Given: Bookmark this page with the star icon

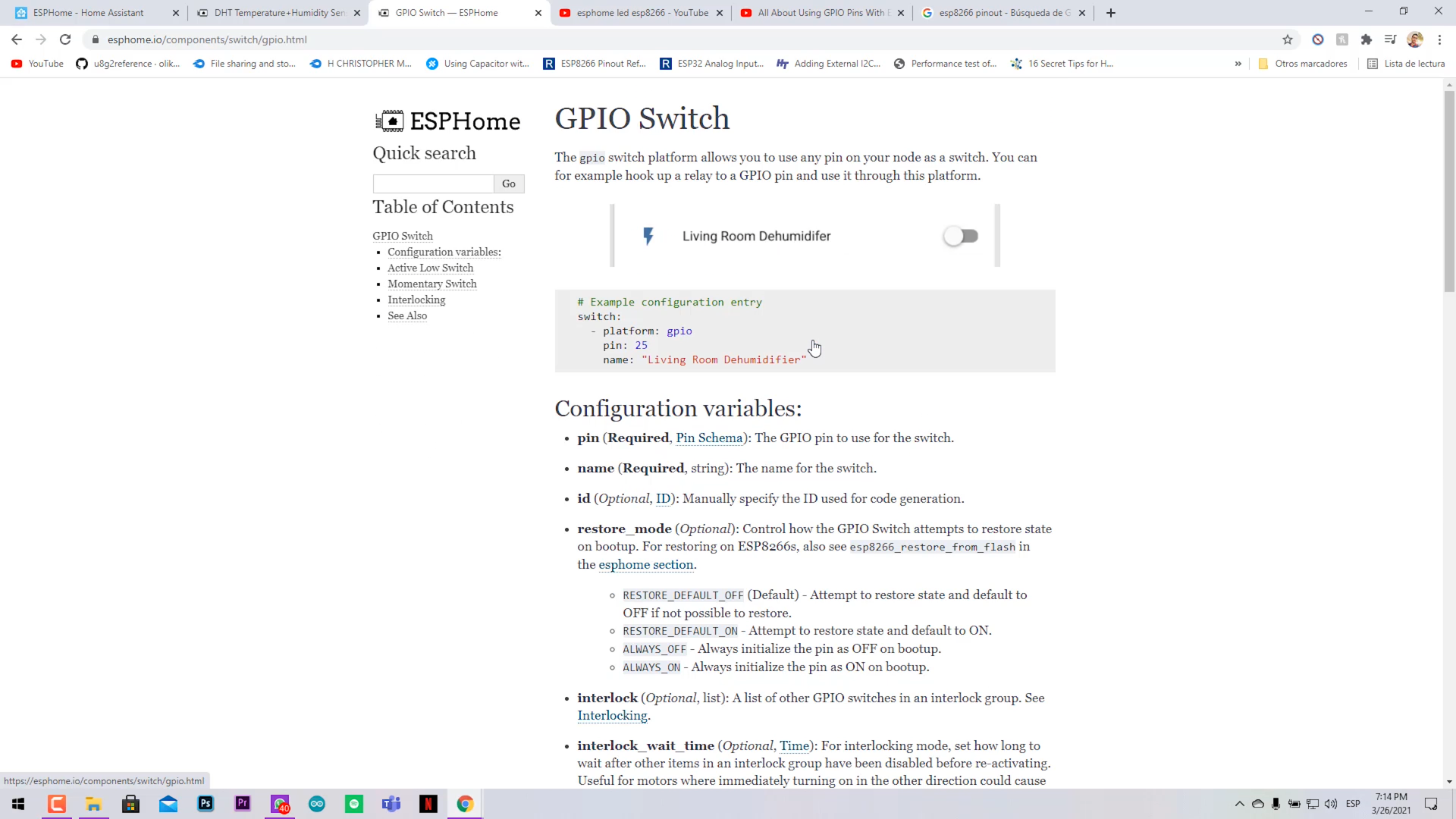Looking at the screenshot, I should click(x=1288, y=39).
